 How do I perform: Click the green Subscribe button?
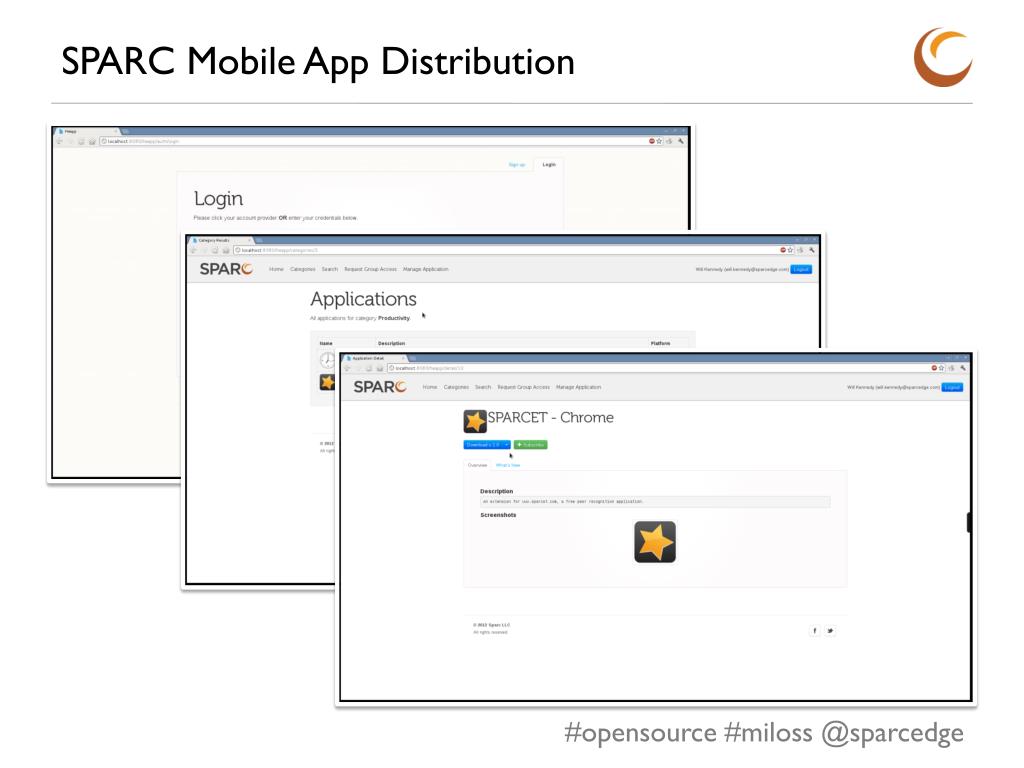[x=531, y=445]
